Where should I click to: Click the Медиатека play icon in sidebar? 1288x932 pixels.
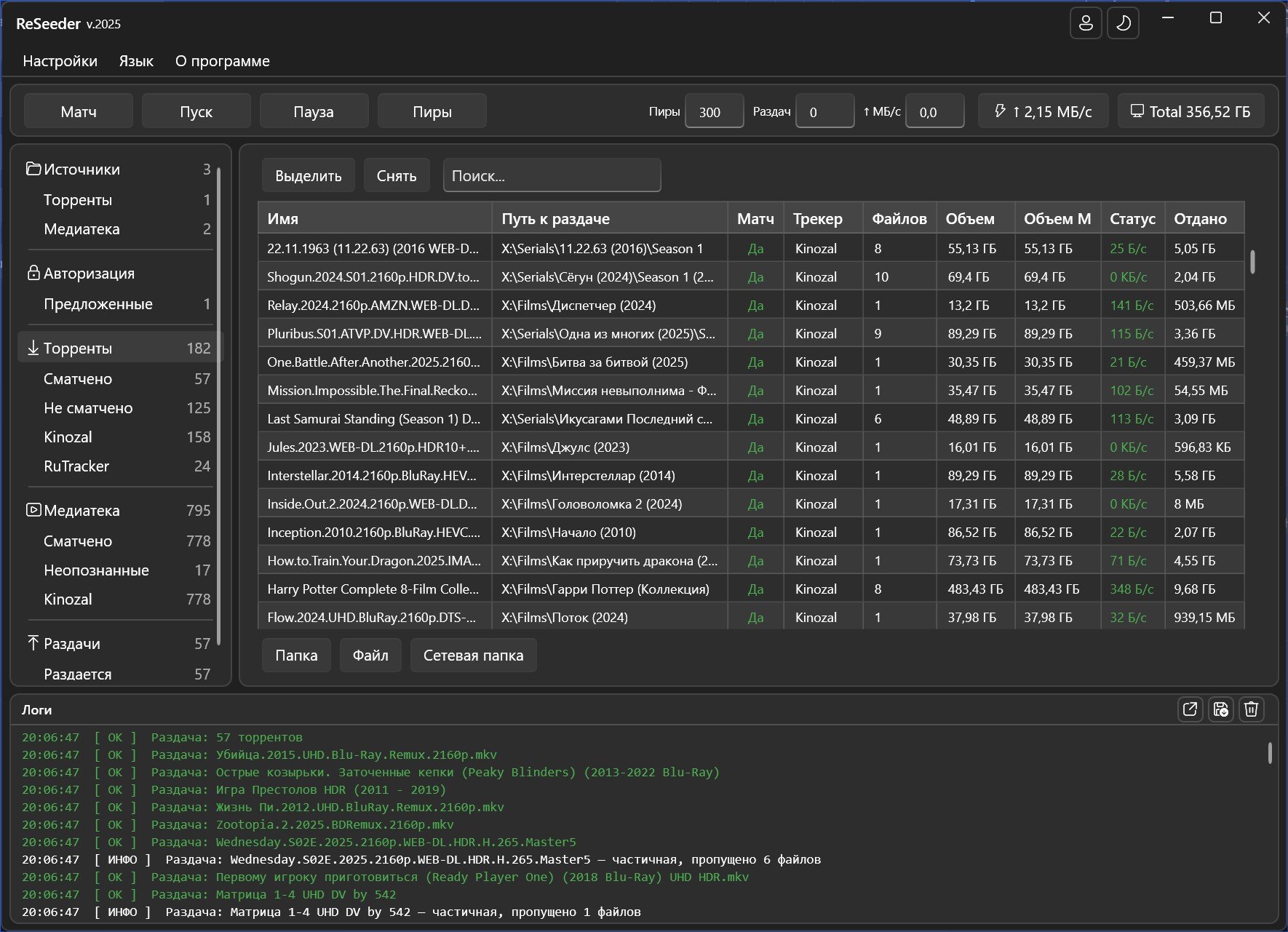click(33, 510)
